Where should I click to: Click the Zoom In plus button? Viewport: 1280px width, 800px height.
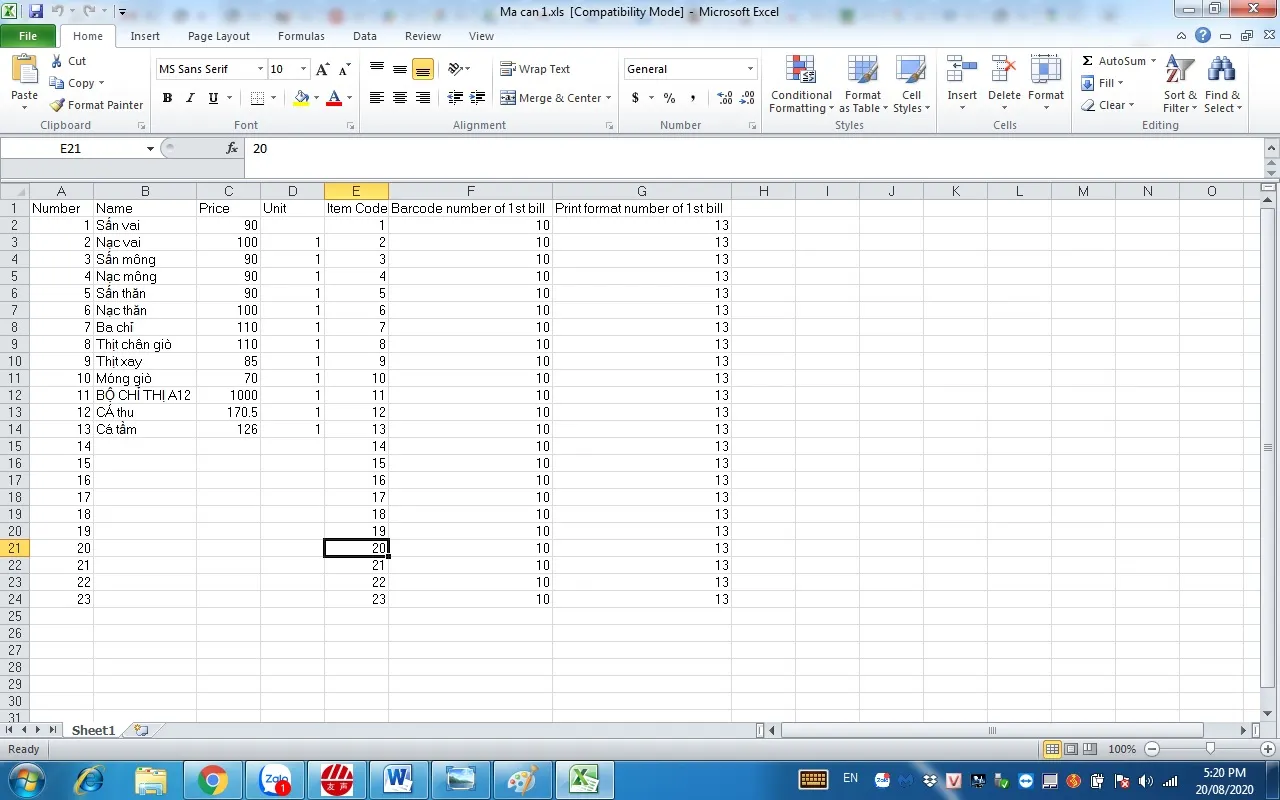pyautogui.click(x=1268, y=749)
